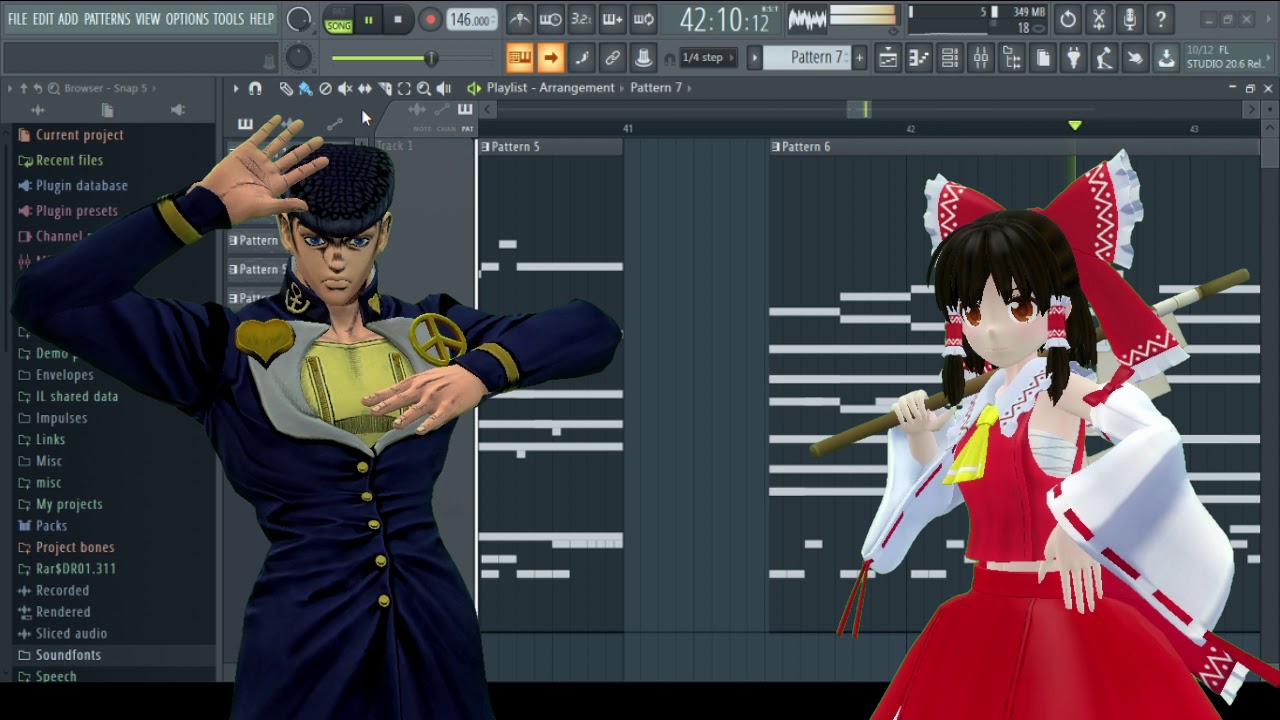Click the 146 tempo field
Screen dimensions: 1280x720
point(470,20)
